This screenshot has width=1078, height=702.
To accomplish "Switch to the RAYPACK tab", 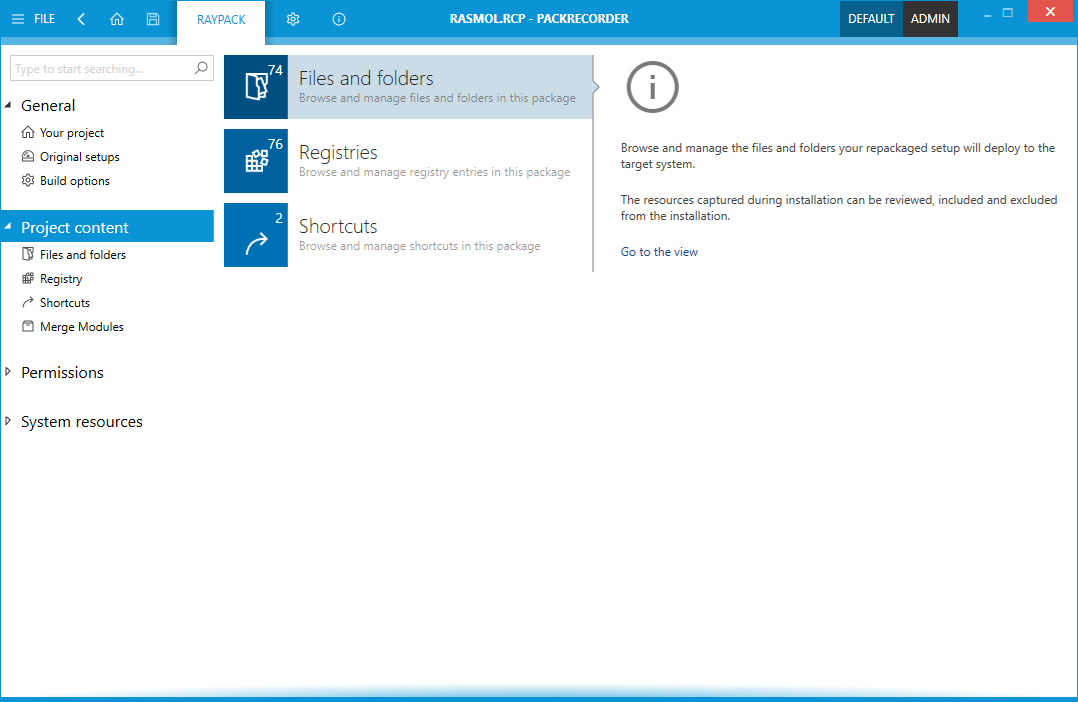I will [221, 20].
